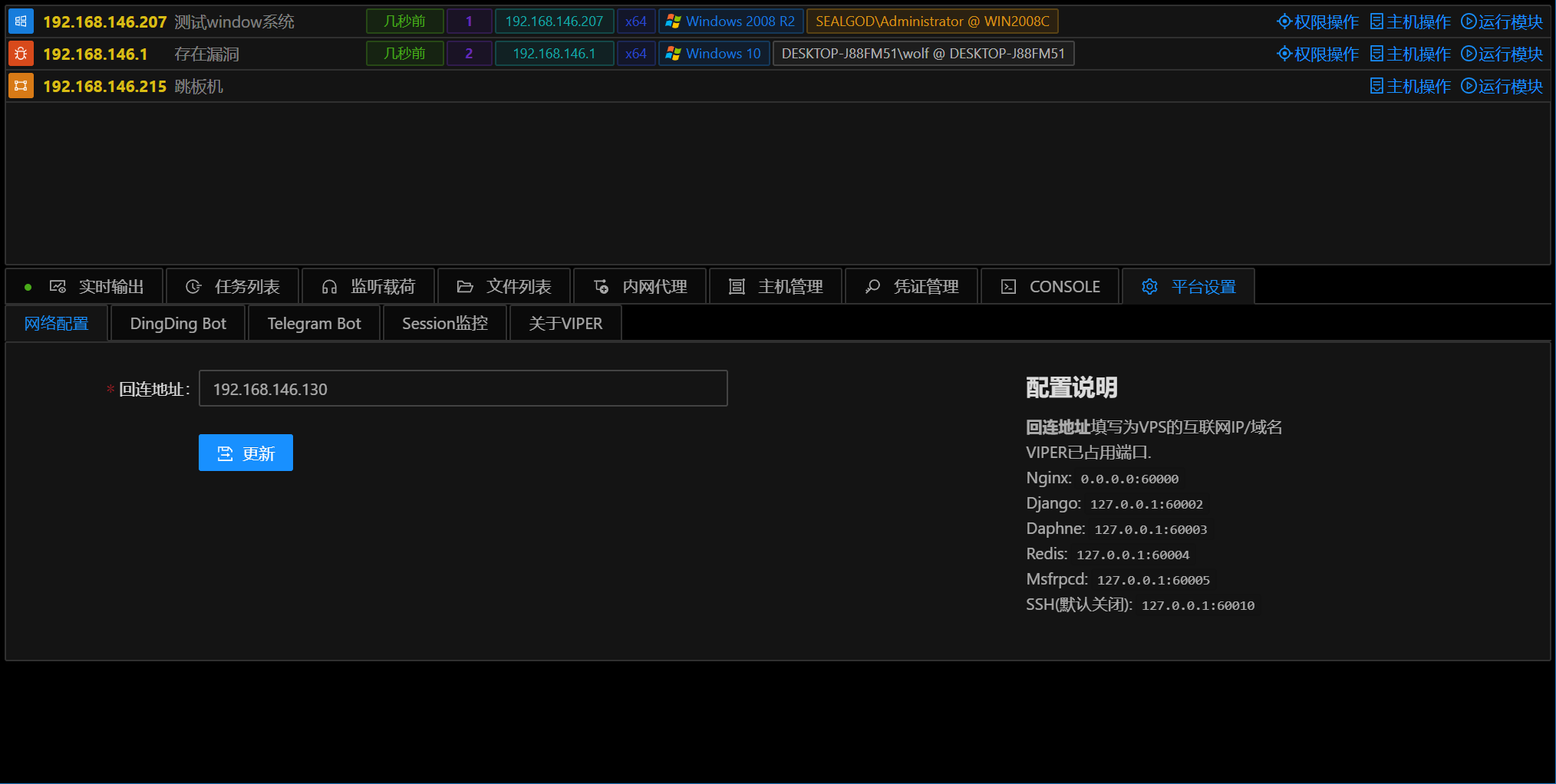Image resolution: width=1556 pixels, height=784 pixels.
Task: Select the 网络配置 sub-tab
Action: 57,324
